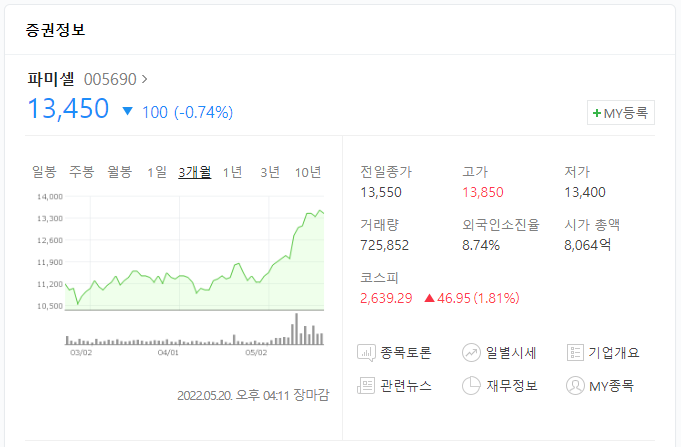Open the 파미셀 stock name link
The height and width of the screenshot is (447, 681).
[51, 78]
